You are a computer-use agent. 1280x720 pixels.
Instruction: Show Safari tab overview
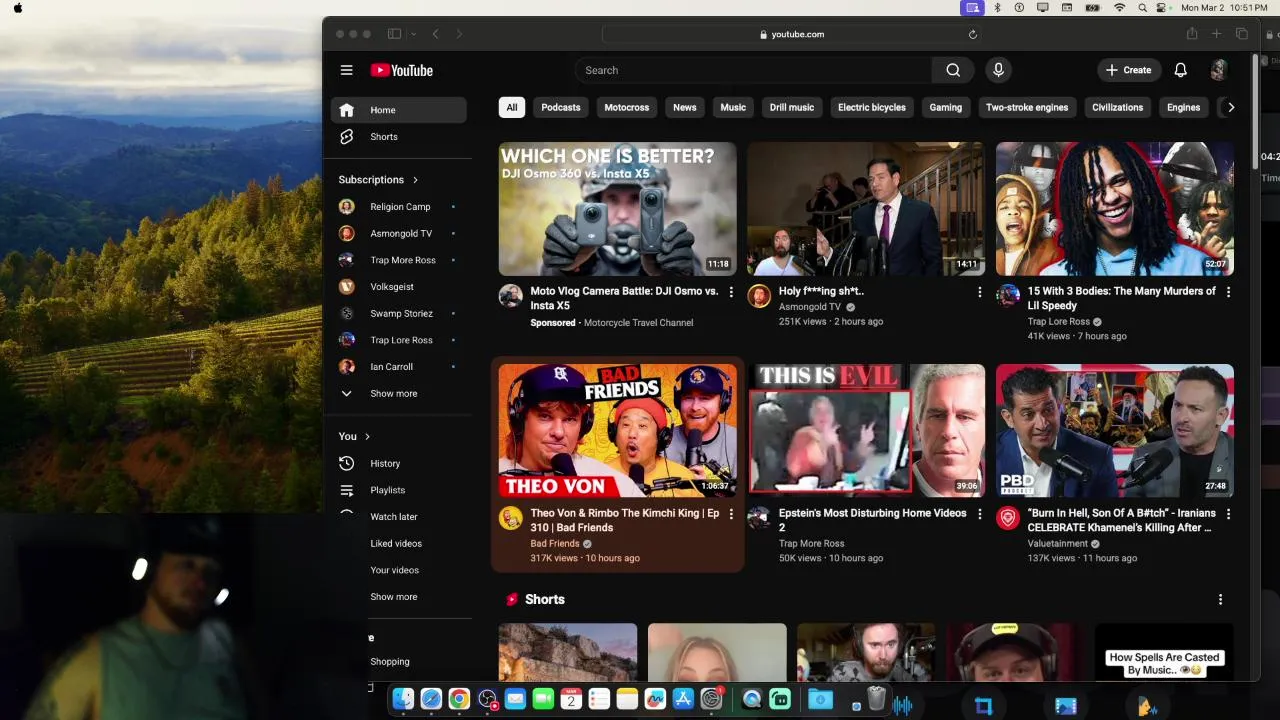(1242, 34)
